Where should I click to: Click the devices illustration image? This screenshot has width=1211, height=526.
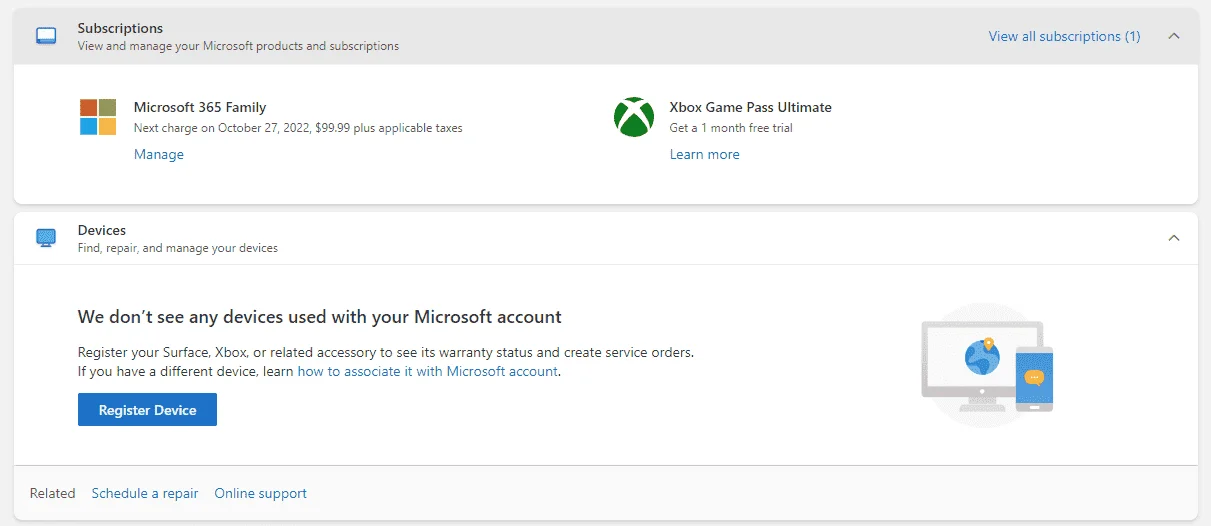pyautogui.click(x=987, y=365)
